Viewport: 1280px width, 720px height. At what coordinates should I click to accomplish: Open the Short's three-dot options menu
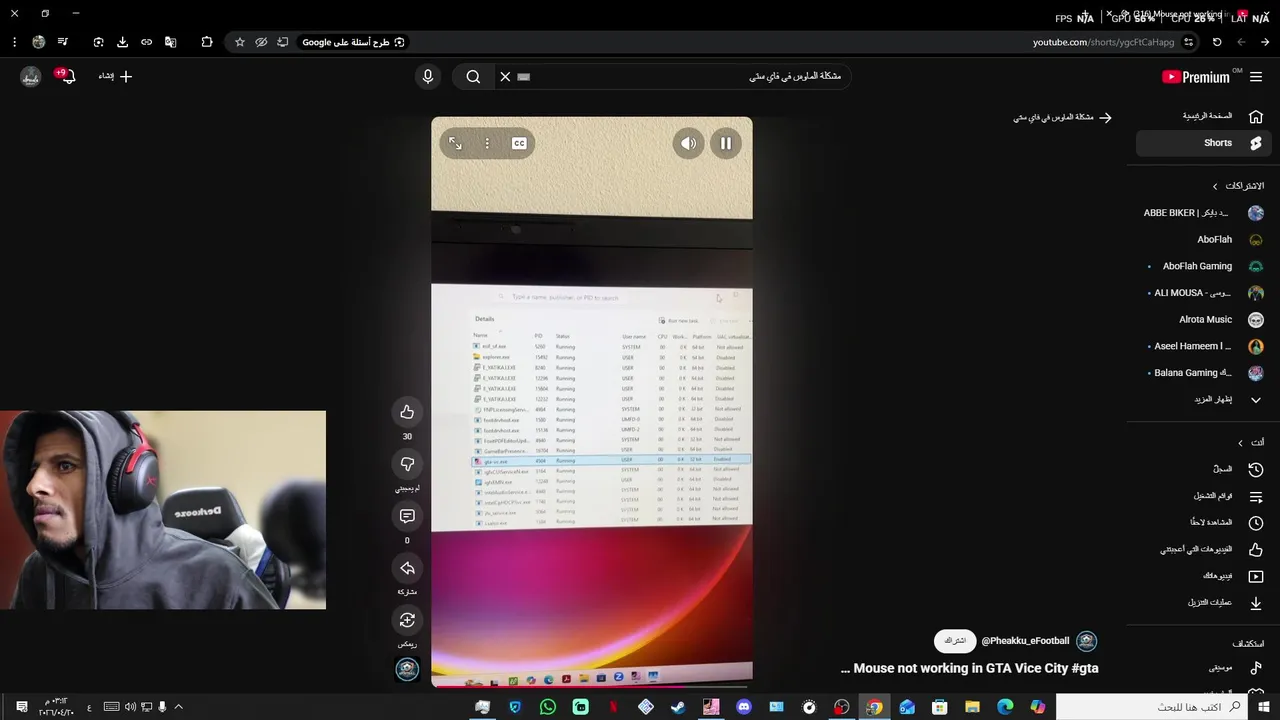[487, 143]
